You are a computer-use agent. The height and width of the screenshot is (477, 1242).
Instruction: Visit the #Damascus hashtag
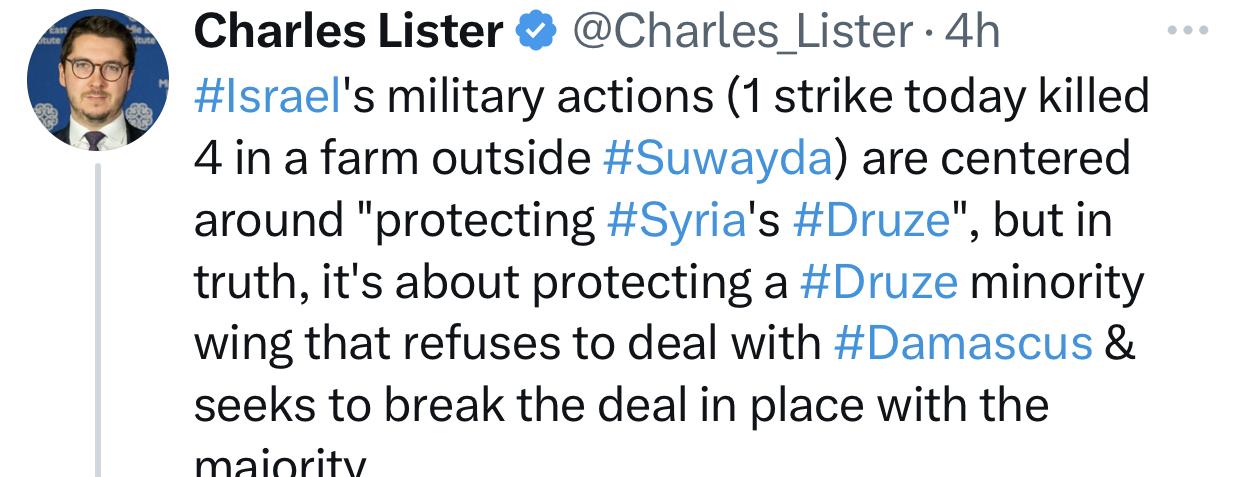click(x=962, y=344)
